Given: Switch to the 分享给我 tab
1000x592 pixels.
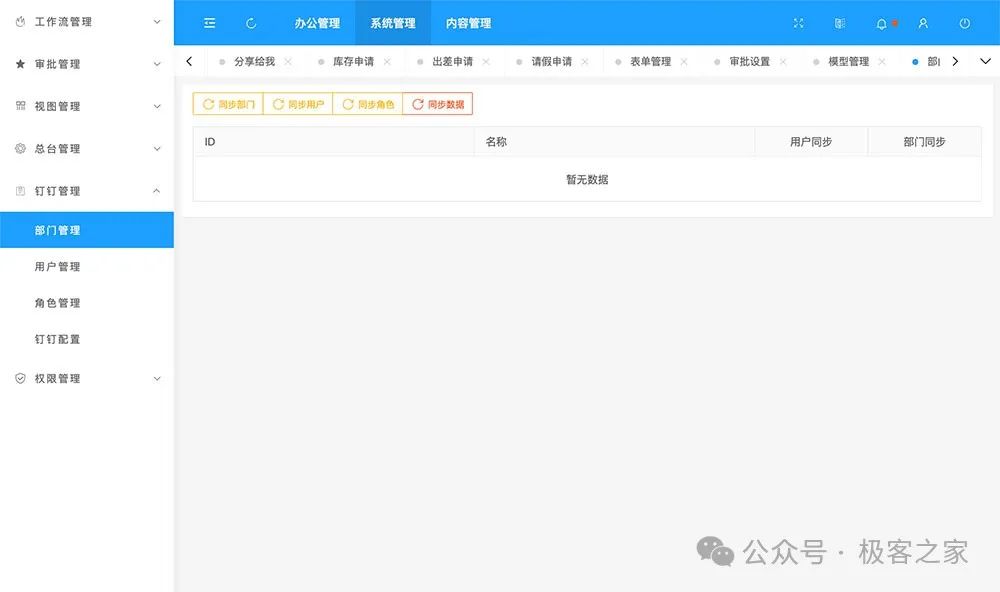Looking at the screenshot, I should click(254, 61).
